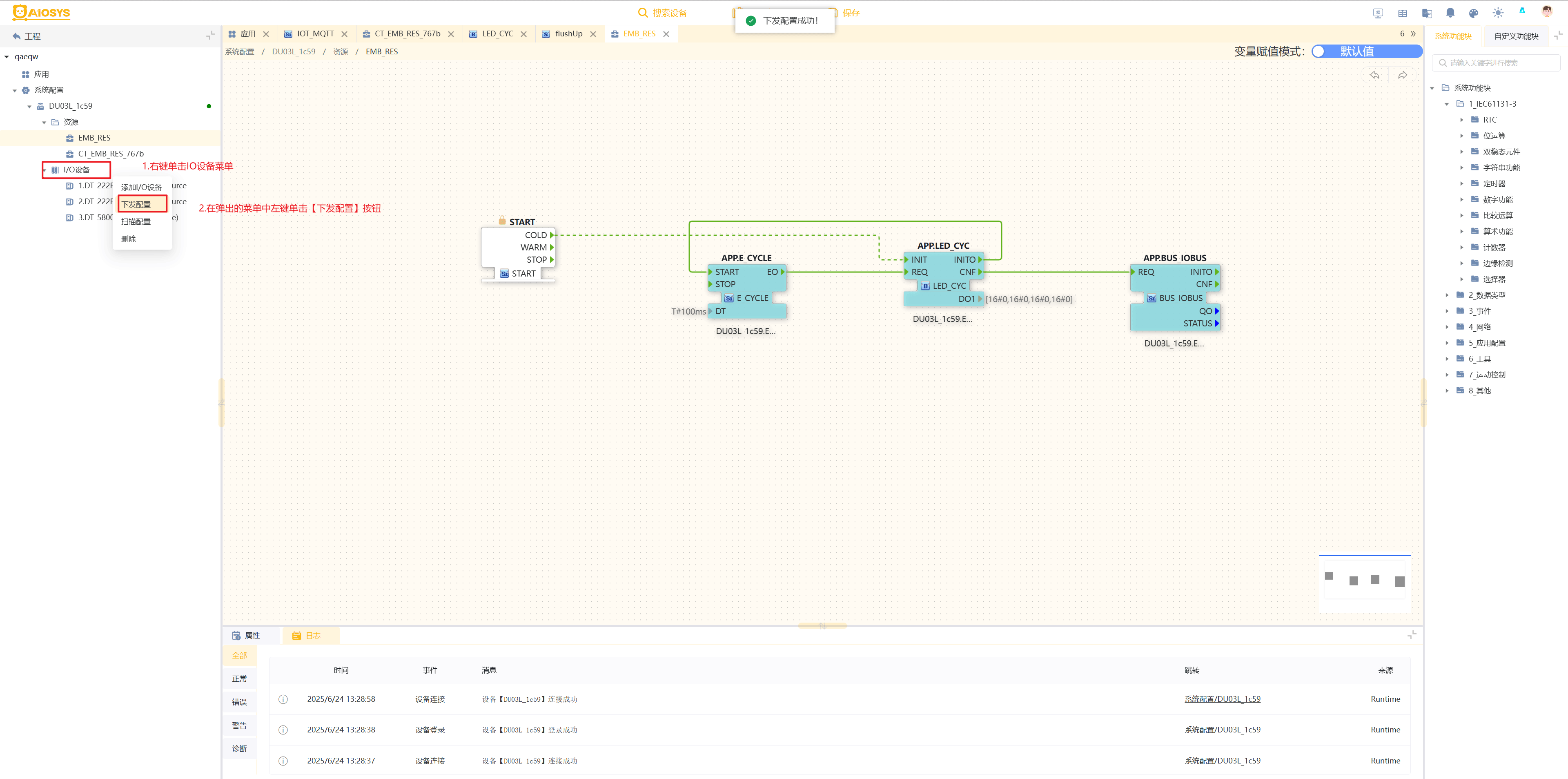This screenshot has height=779, width=1568.
Task: Click the canvas minimap overview
Action: pyautogui.click(x=1364, y=583)
